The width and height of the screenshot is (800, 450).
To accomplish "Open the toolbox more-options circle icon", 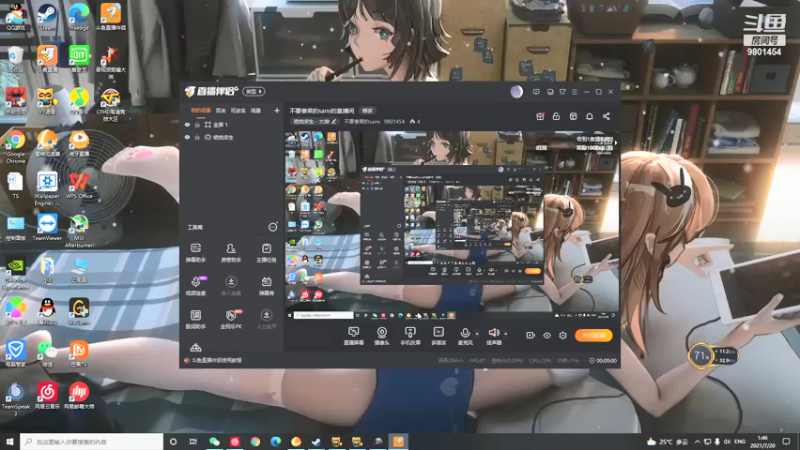I will (273, 227).
